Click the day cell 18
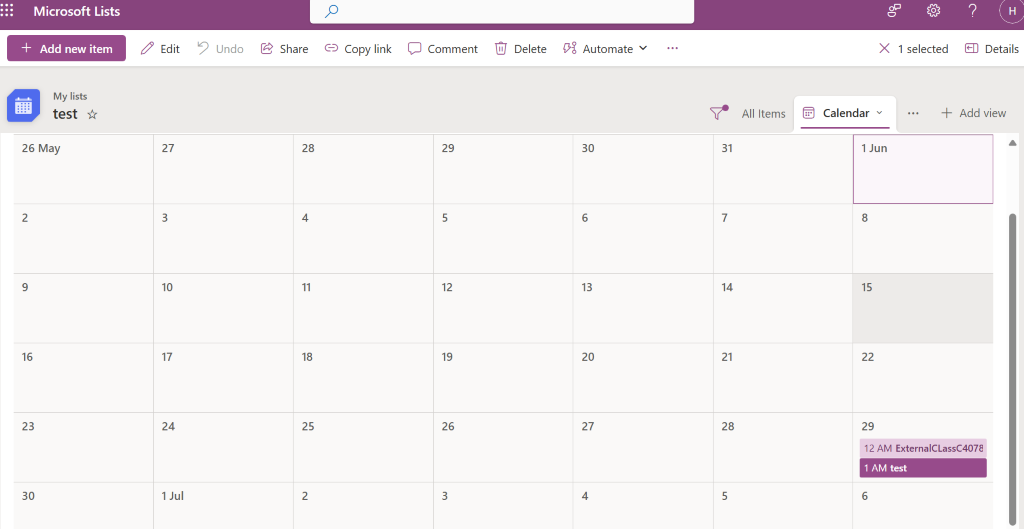 tap(363, 378)
